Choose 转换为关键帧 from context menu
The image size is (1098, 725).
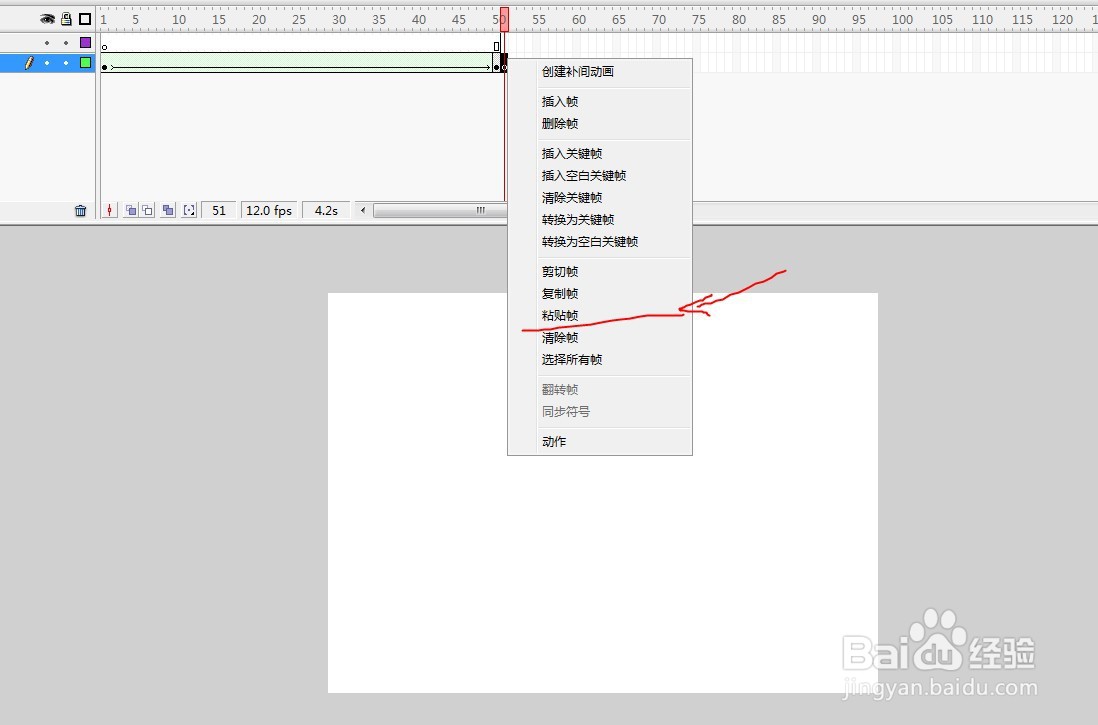[x=599, y=219]
